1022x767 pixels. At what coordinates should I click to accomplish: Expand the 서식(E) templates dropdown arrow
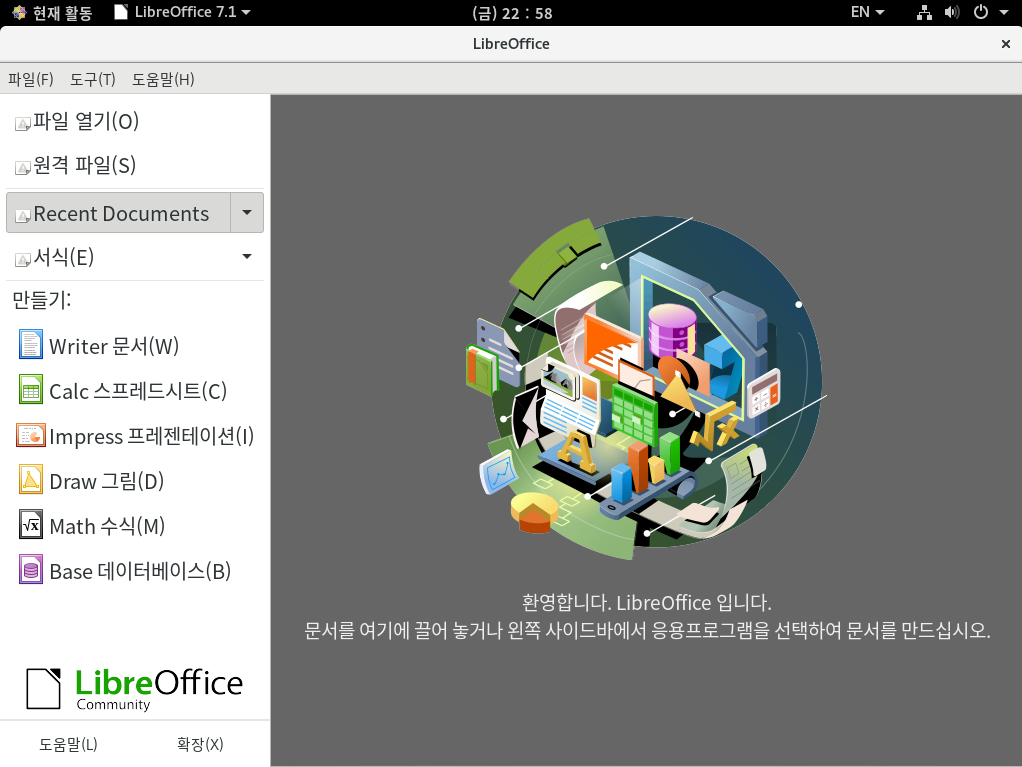click(247, 257)
